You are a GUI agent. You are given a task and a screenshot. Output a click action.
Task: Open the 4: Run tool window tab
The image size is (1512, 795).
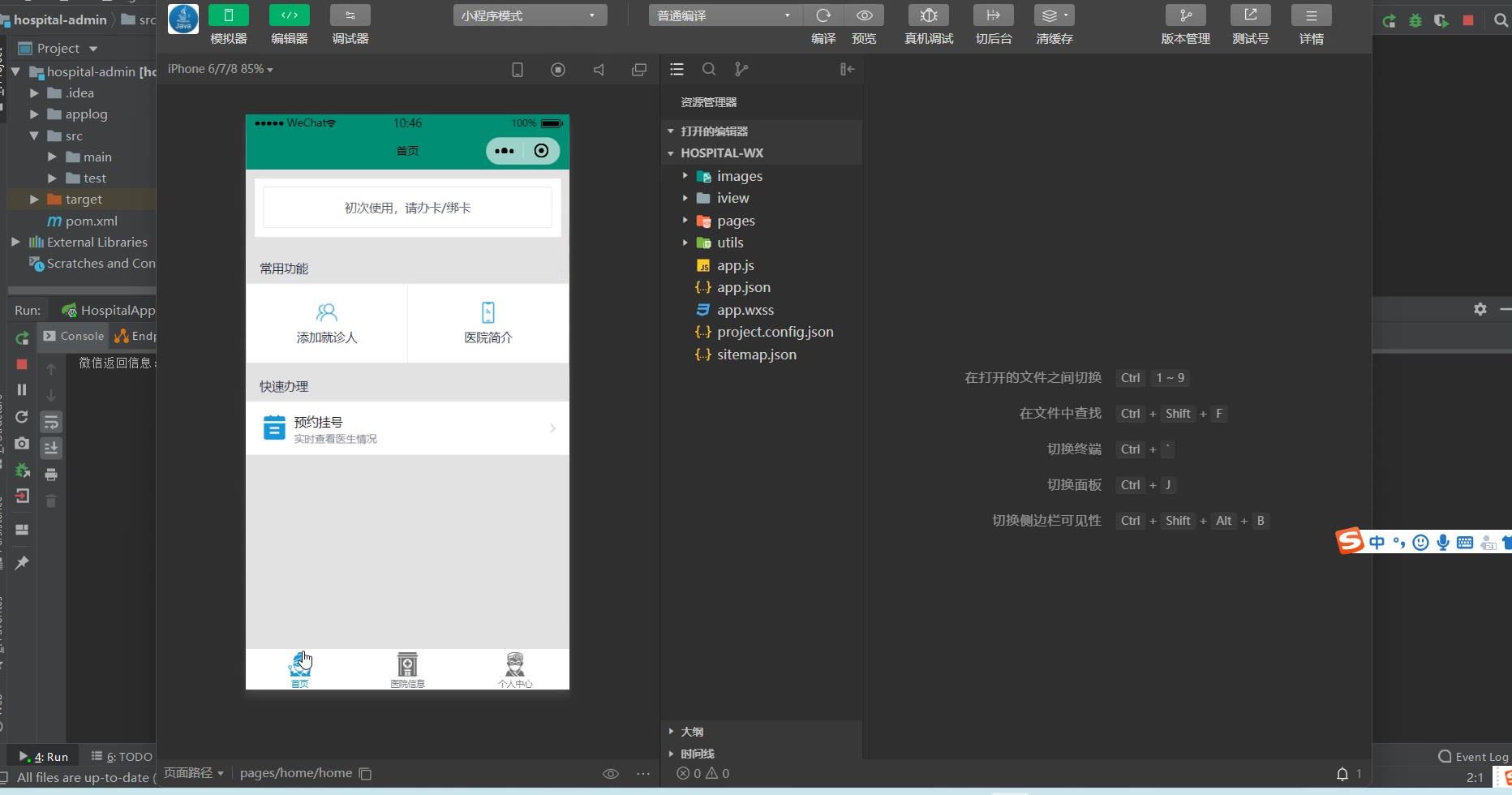click(x=43, y=756)
